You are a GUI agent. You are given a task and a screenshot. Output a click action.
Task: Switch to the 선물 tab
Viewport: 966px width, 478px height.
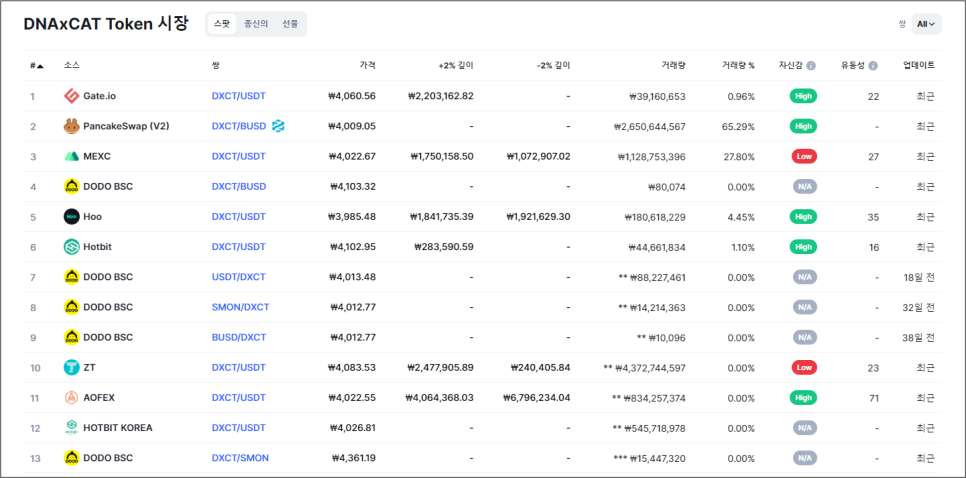(290, 24)
